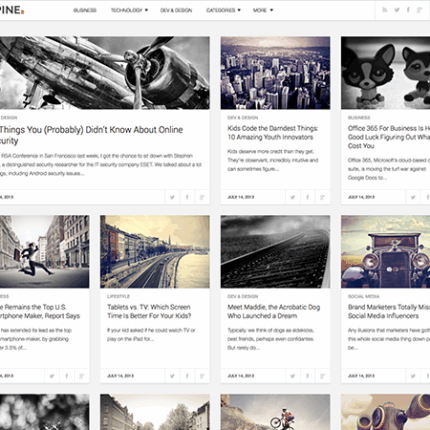The image size is (430, 430).
Task: Open the mountain biker thumbnail
Action: 275,412
